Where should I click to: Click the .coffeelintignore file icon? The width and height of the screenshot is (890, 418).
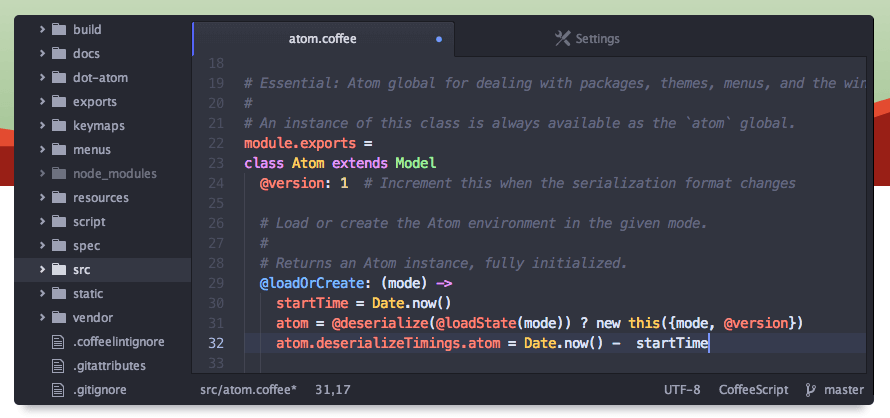[57, 342]
